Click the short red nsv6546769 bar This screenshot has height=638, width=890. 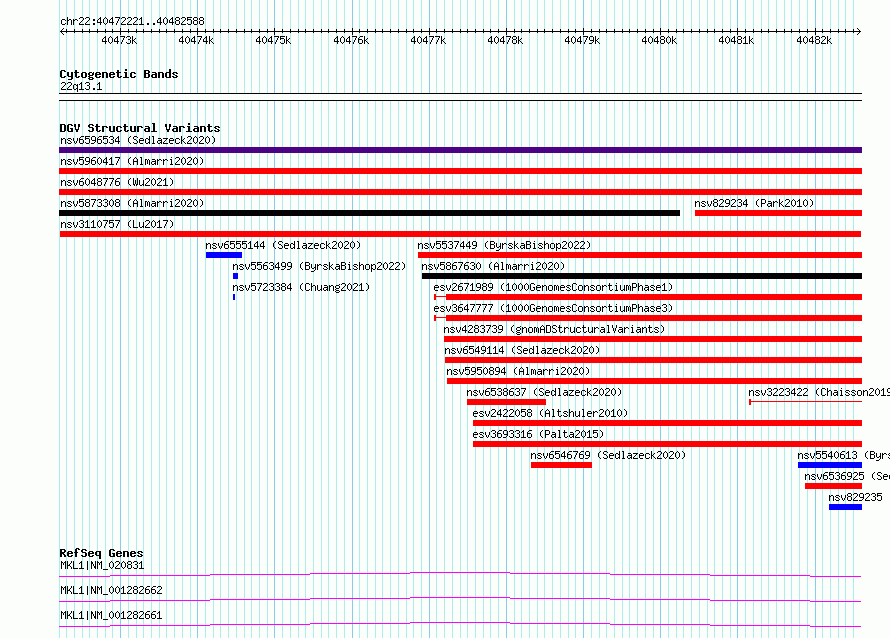561,465
